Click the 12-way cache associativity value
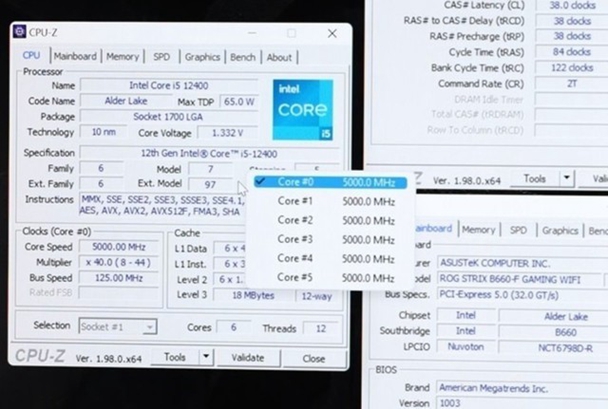Image resolution: width=608 pixels, height=409 pixels. [317, 296]
